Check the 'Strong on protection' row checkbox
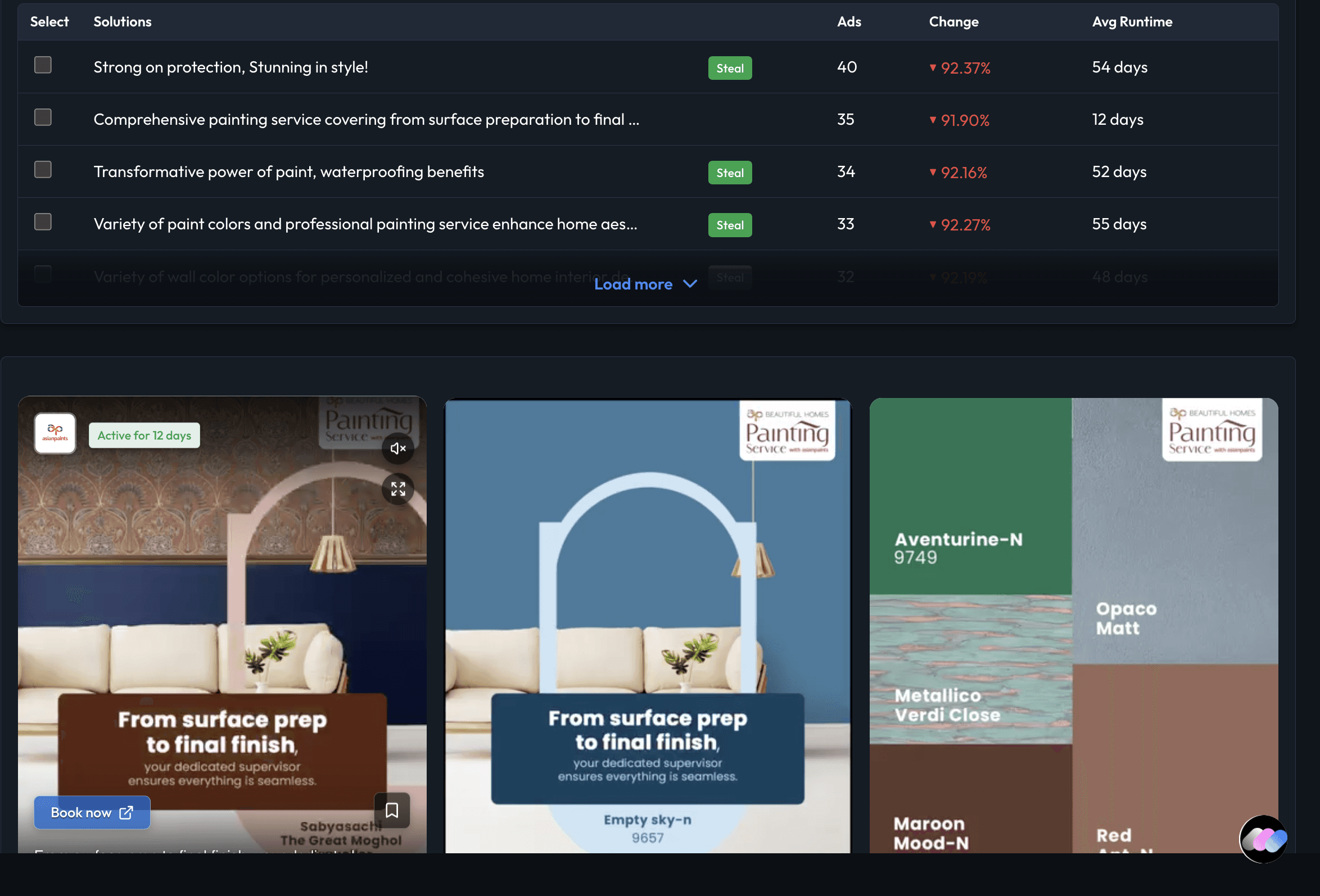Viewport: 1320px width, 896px height. point(43,65)
